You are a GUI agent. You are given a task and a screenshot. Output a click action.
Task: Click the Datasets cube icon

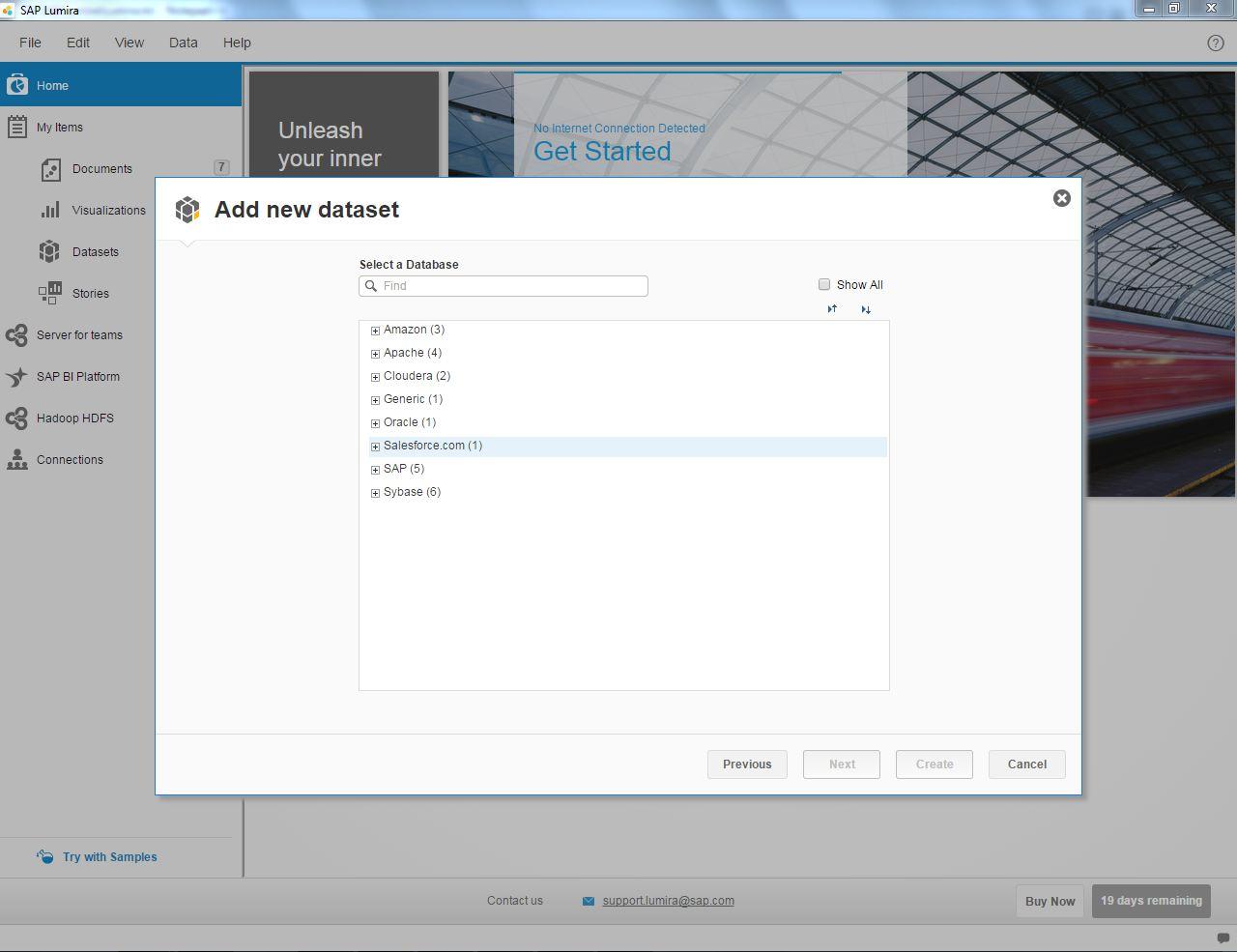pyautogui.click(x=49, y=251)
